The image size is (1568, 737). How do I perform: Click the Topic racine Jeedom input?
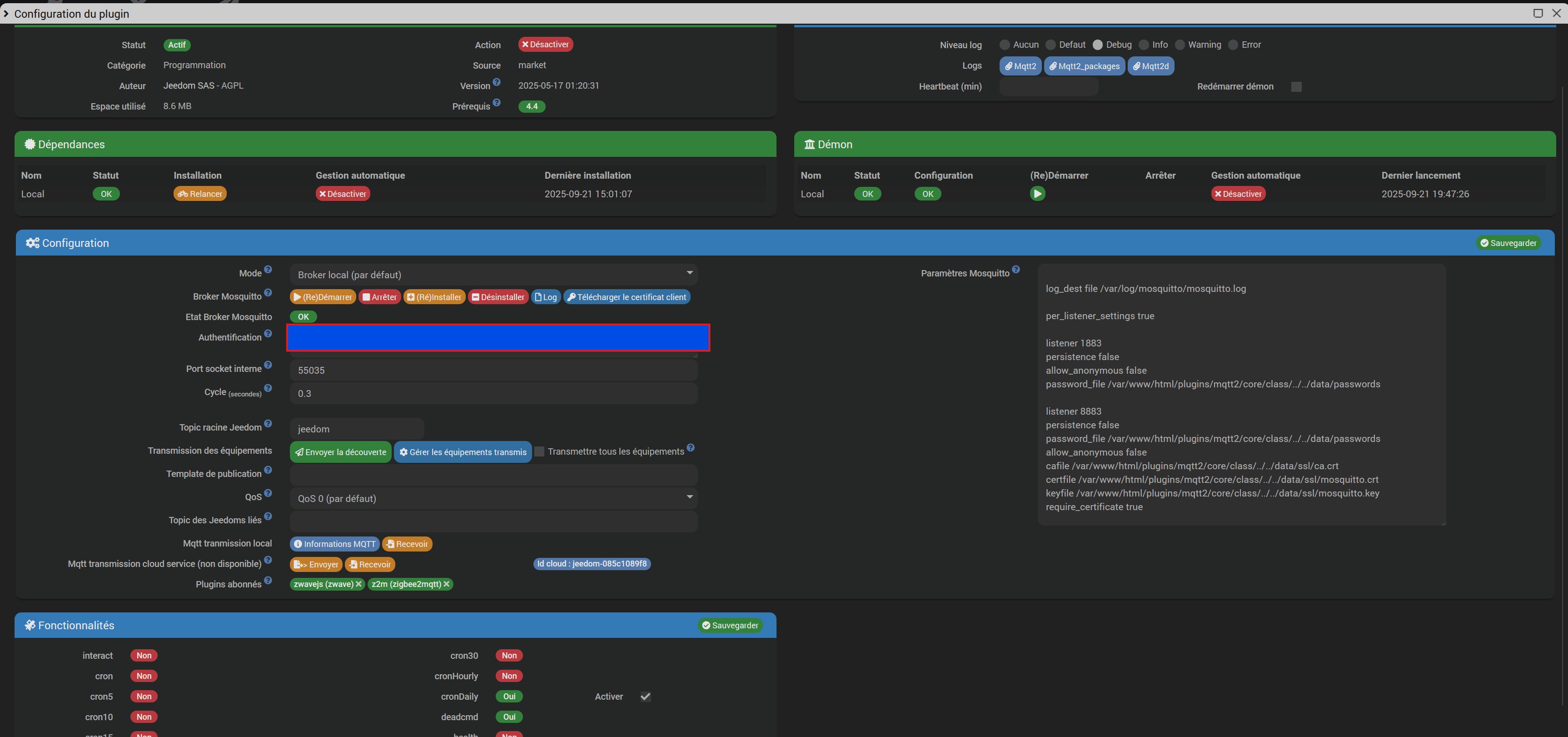coord(357,429)
